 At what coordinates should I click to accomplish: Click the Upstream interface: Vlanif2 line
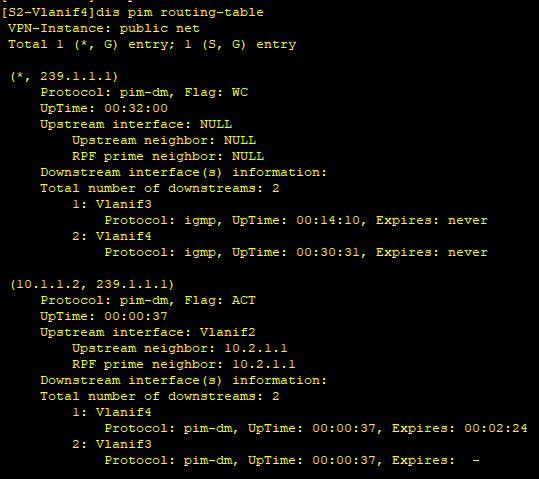148,333
